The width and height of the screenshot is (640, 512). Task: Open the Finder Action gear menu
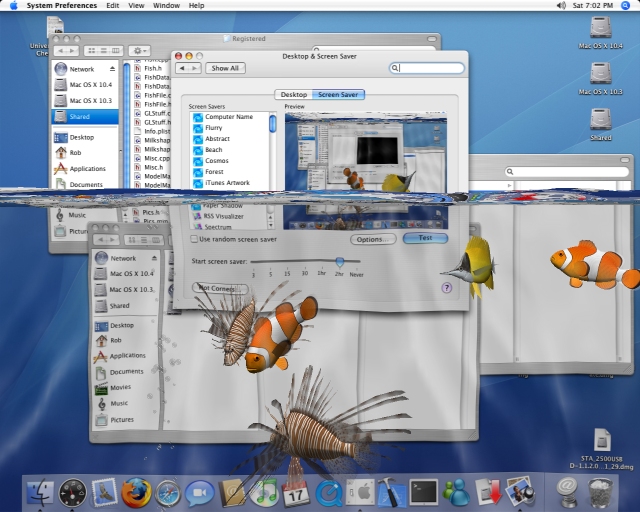[139, 50]
